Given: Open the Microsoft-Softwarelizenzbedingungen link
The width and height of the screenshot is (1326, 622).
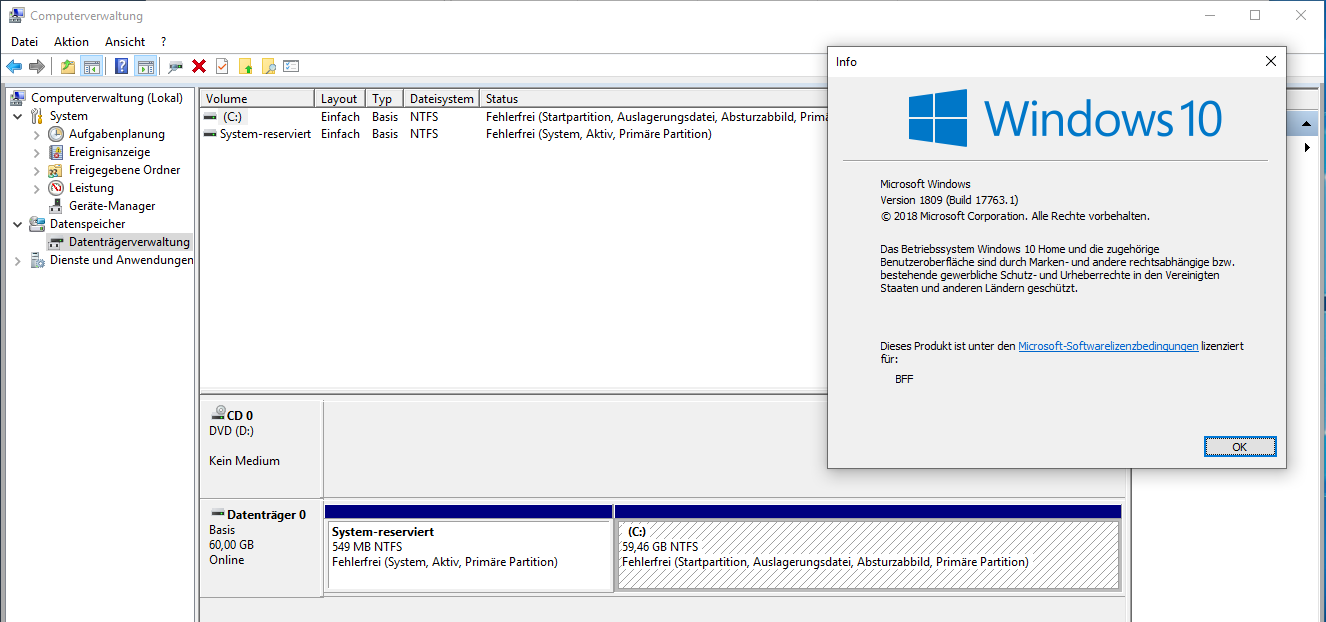Looking at the screenshot, I should [x=1108, y=346].
